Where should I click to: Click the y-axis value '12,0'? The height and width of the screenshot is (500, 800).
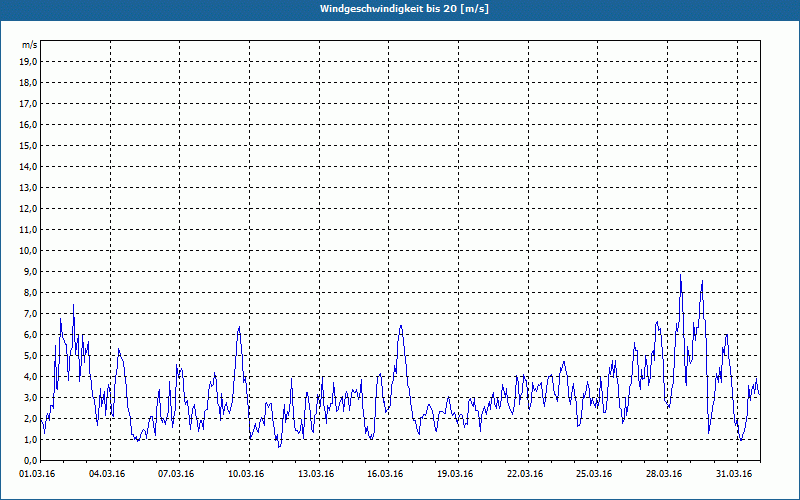pyautogui.click(x=28, y=208)
